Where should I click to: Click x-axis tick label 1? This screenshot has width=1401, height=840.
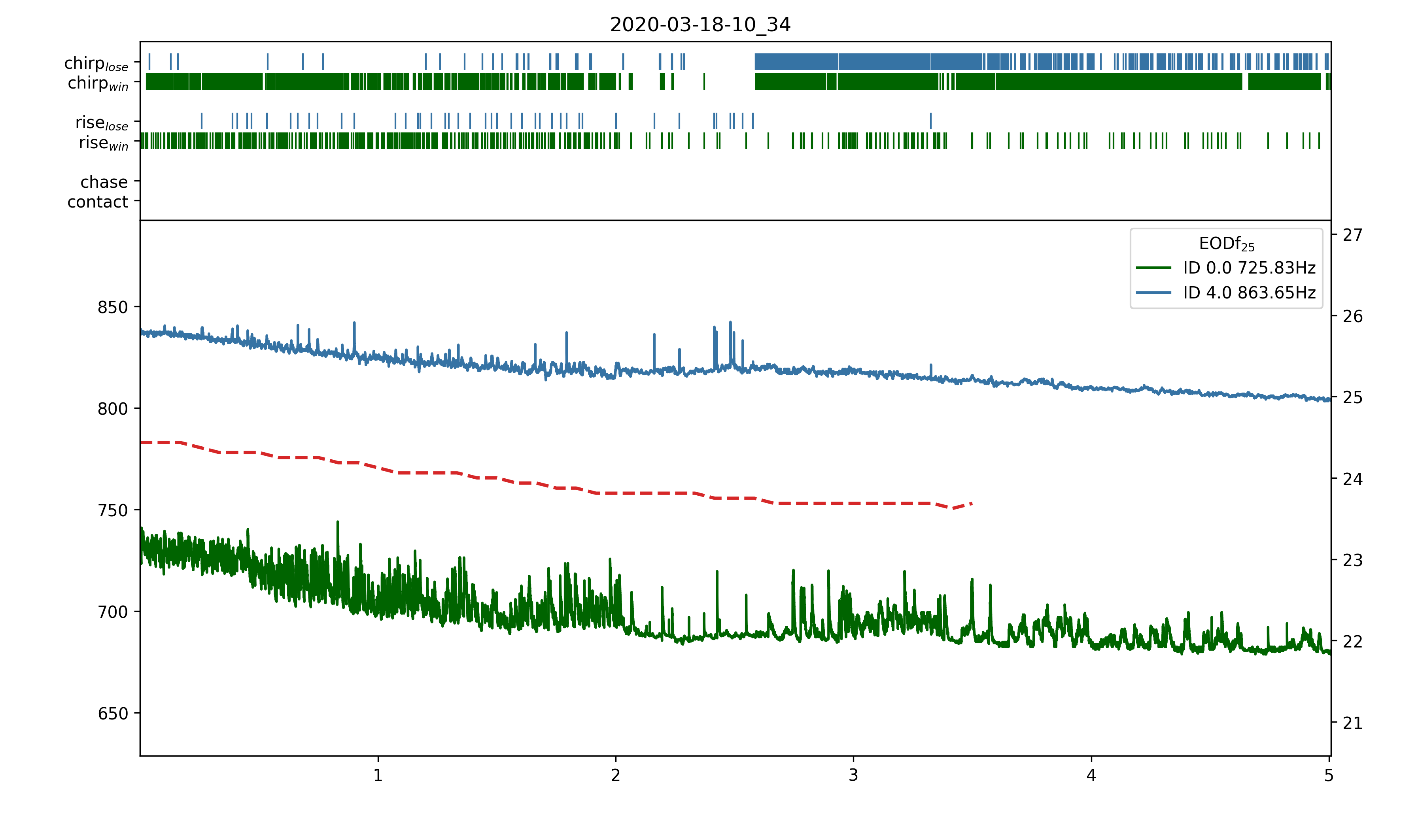pyautogui.click(x=378, y=775)
